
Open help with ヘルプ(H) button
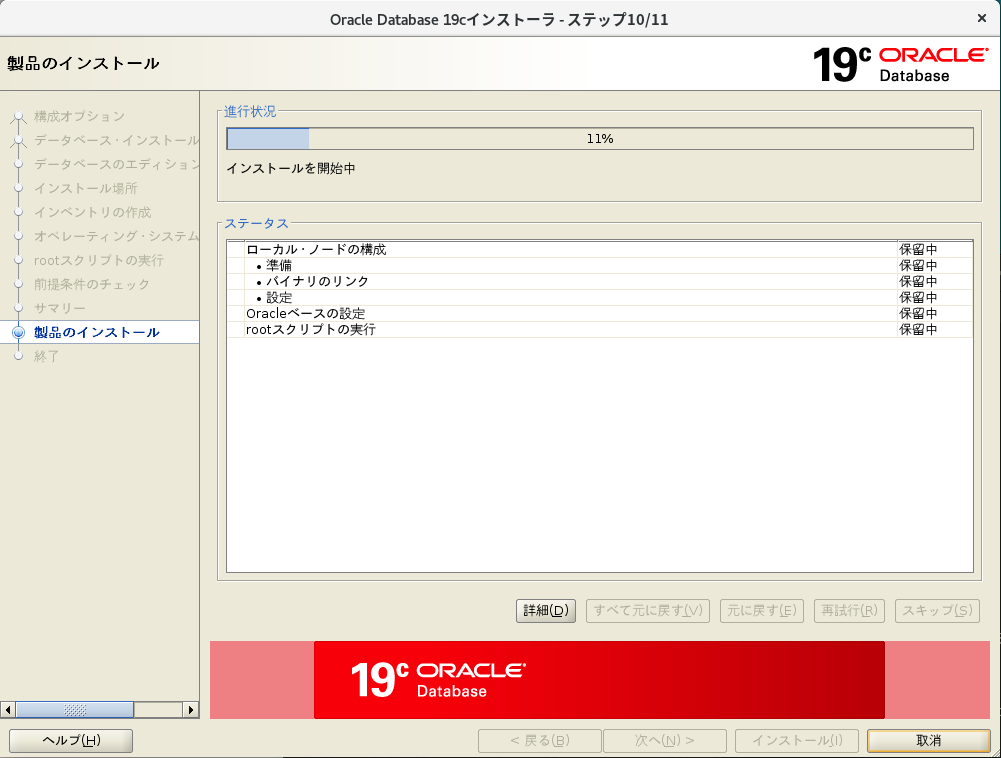70,740
